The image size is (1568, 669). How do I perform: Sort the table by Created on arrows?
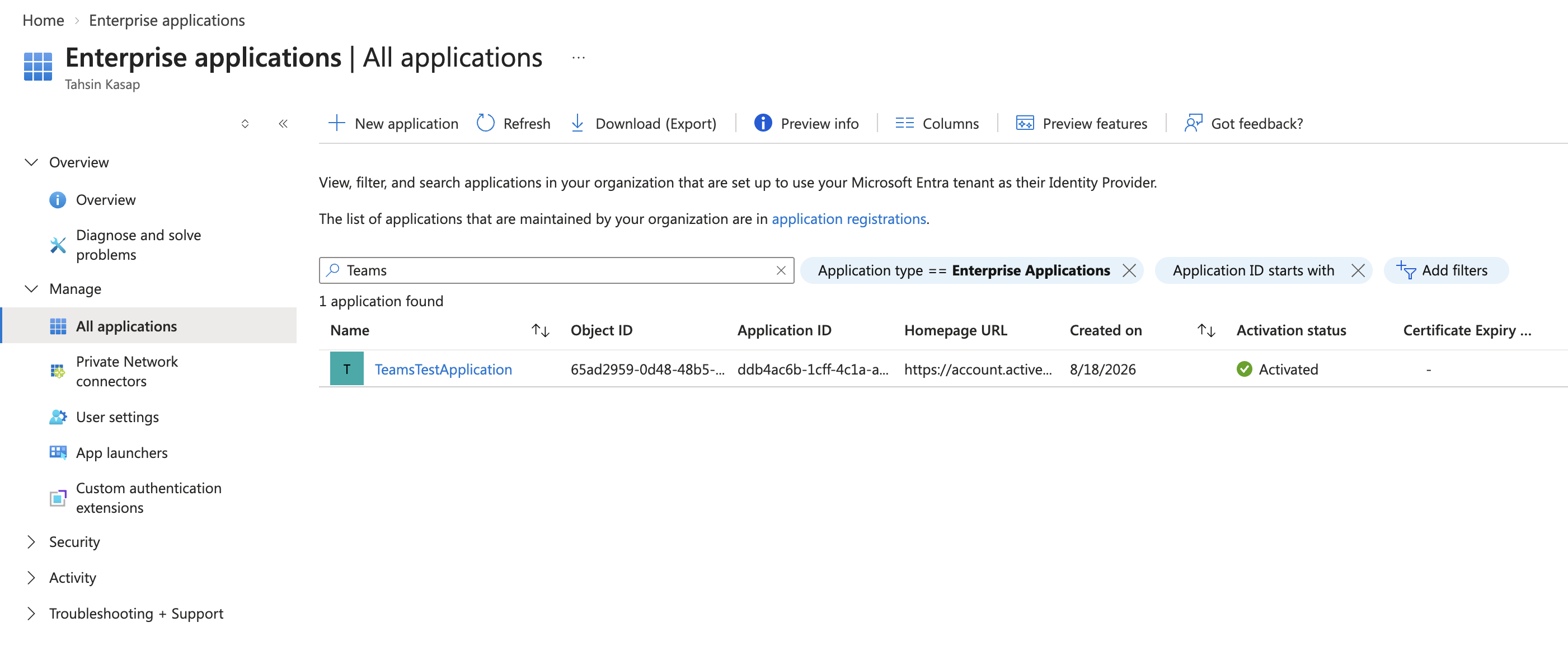tap(1206, 330)
